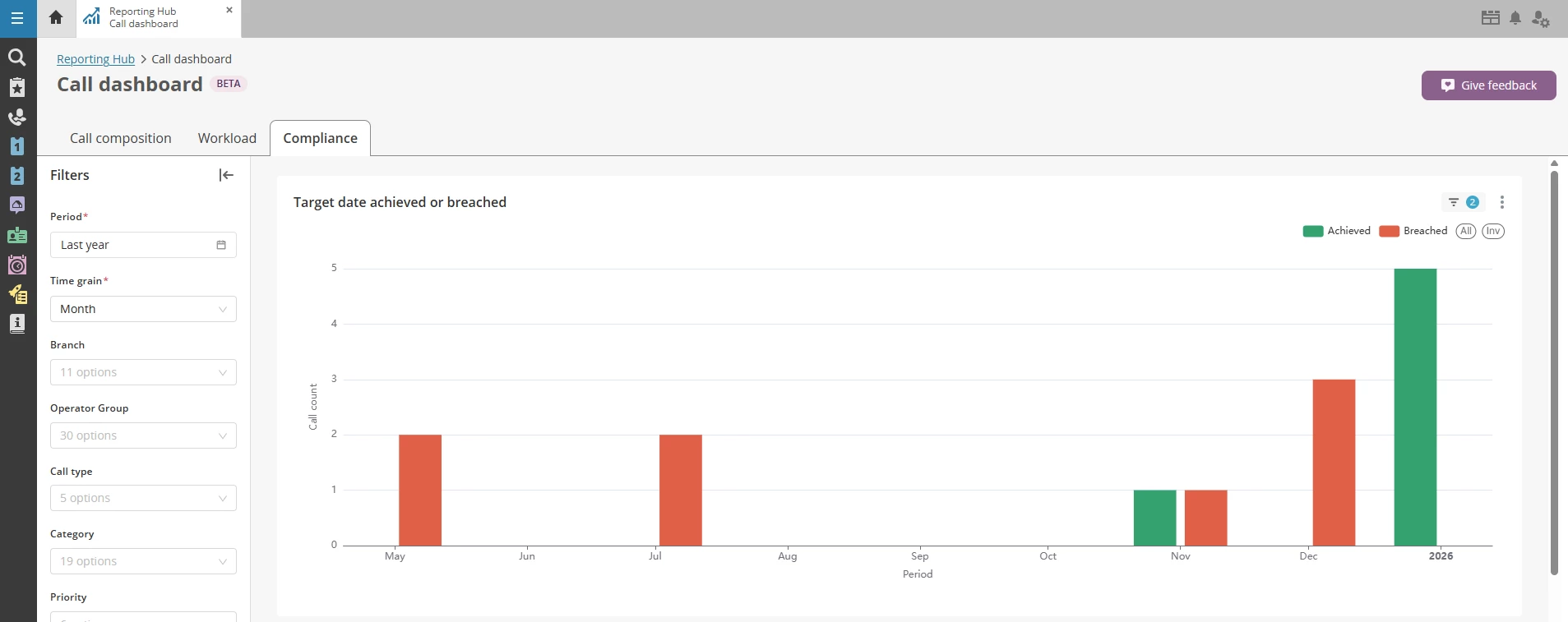Expand the Operator Group dropdown
The image size is (1568, 622).
pos(143,435)
